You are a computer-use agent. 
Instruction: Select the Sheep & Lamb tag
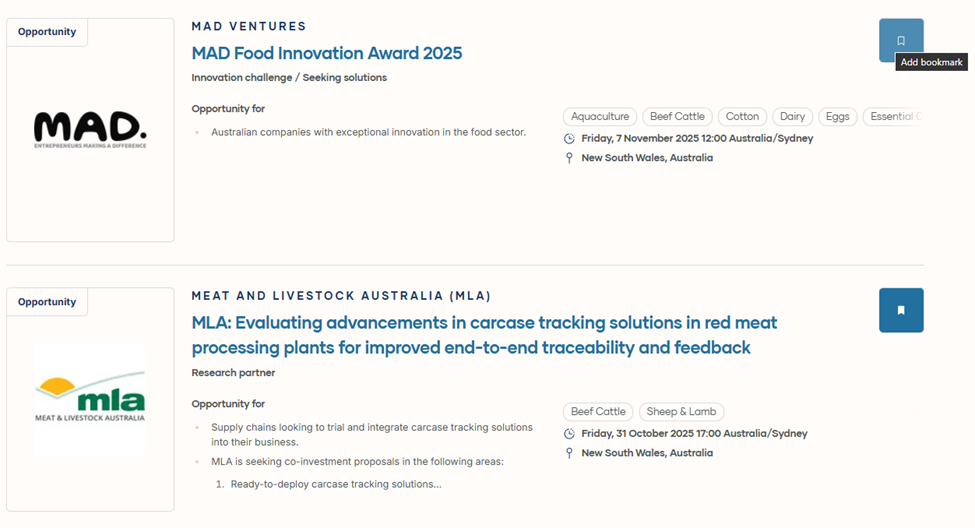coord(681,412)
